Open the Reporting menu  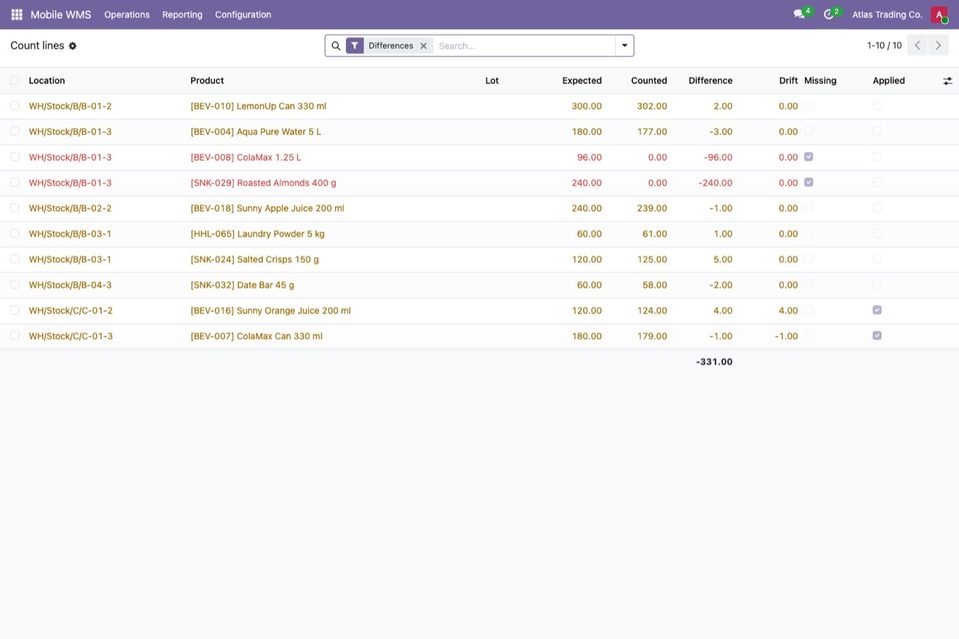pos(182,15)
